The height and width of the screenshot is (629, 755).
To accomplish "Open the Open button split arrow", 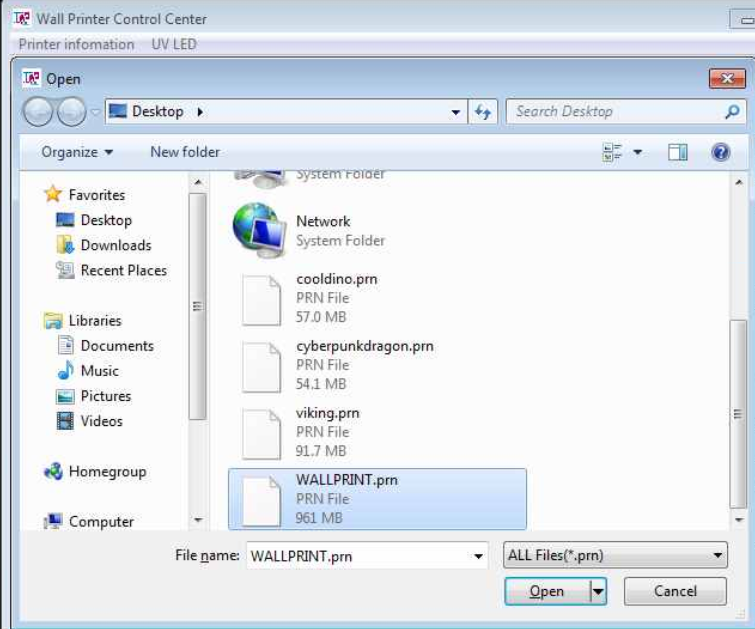I will [x=598, y=591].
